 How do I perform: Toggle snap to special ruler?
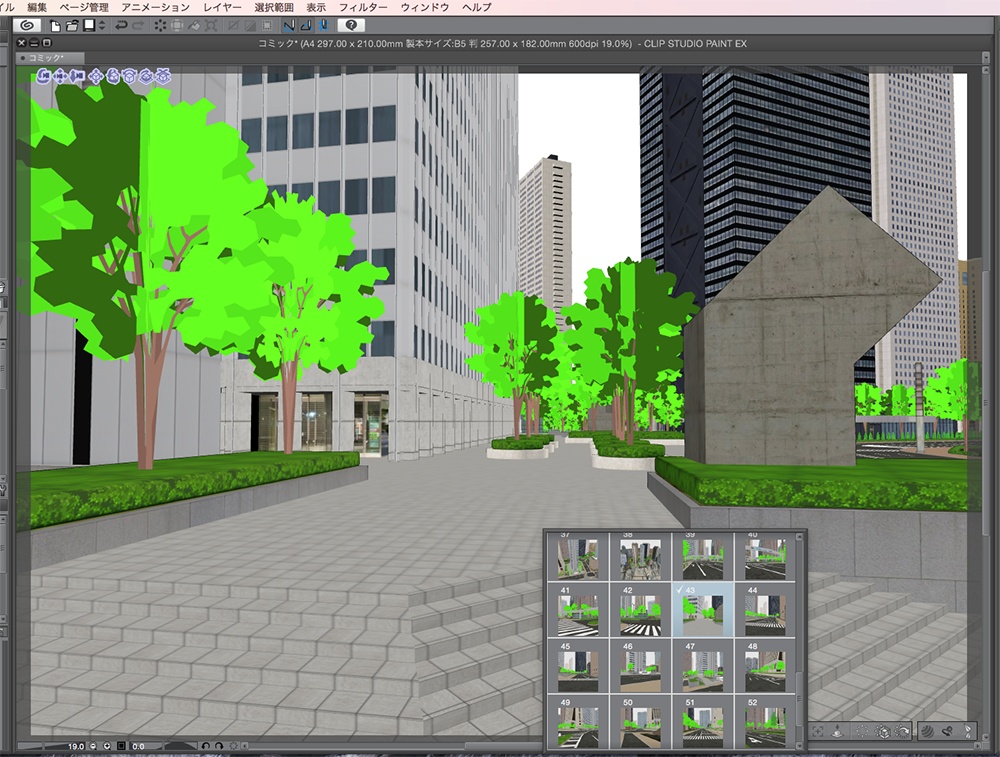tap(306, 28)
